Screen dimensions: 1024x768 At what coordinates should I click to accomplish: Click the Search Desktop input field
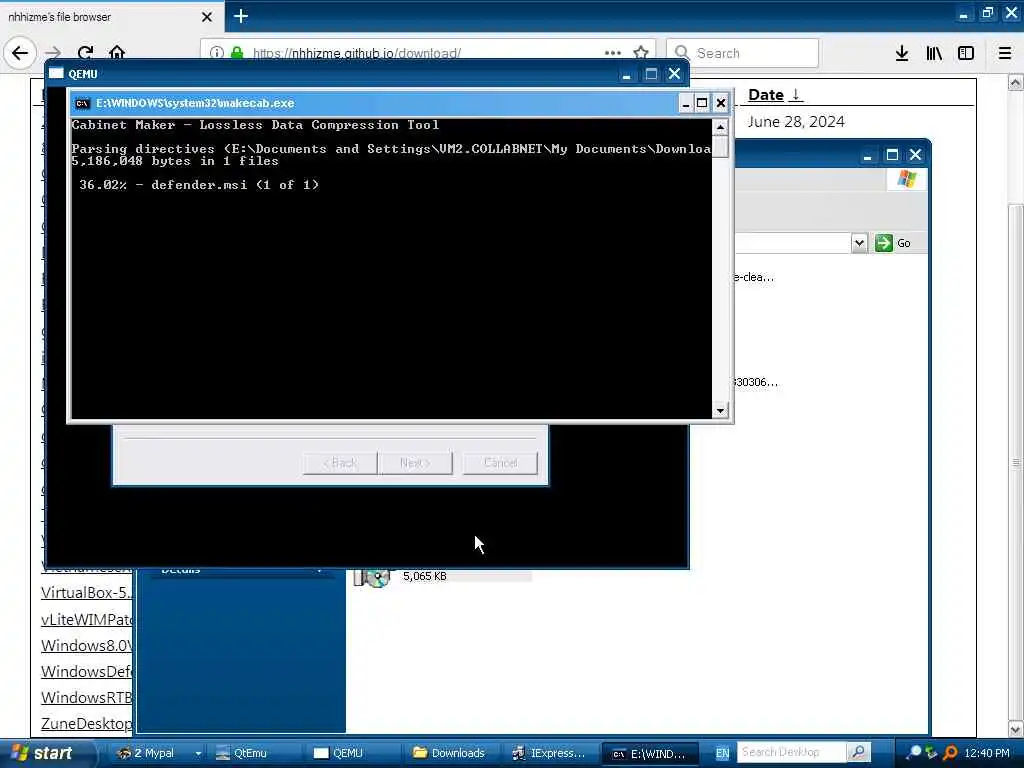tap(791, 752)
